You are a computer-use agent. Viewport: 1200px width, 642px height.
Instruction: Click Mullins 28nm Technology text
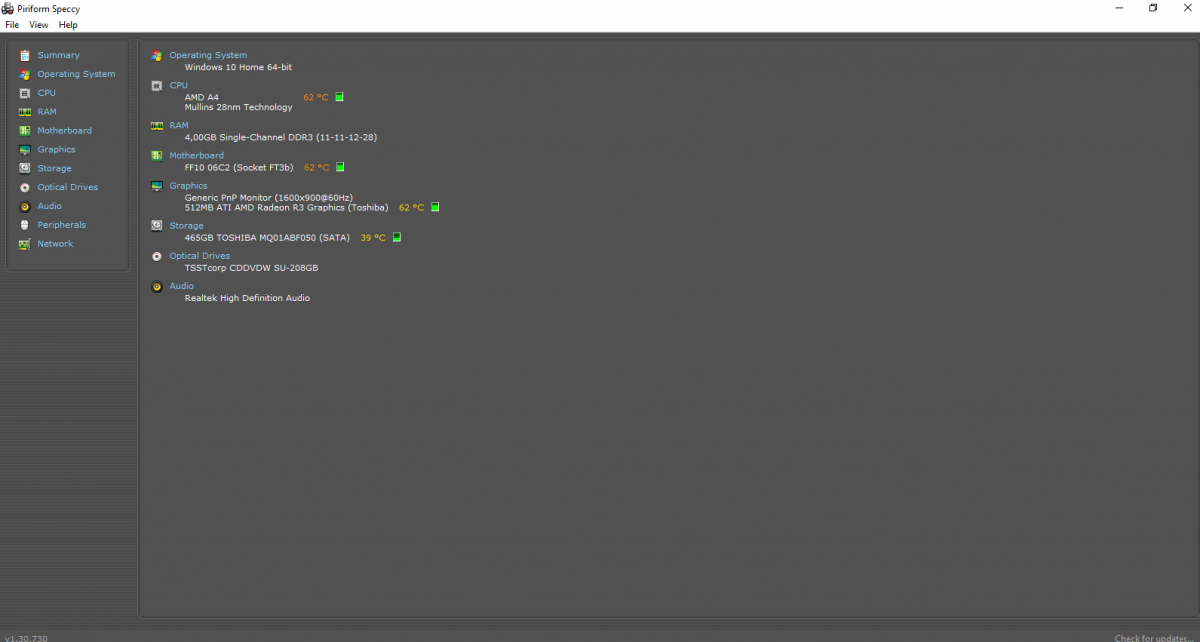point(238,107)
